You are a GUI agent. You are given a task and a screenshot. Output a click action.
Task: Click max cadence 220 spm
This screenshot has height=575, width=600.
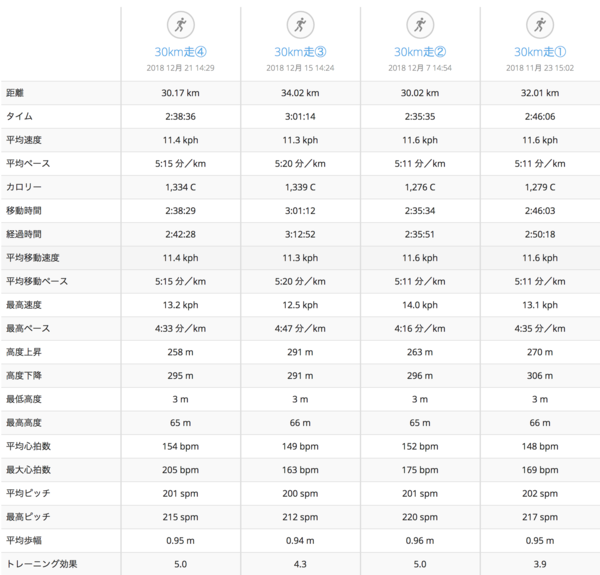tap(420, 517)
